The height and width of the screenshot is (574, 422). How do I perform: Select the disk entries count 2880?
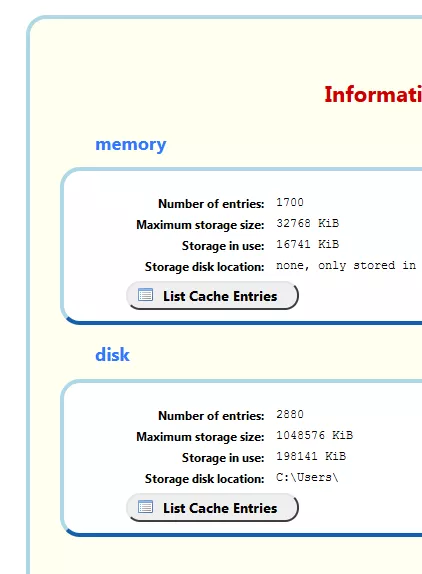click(x=290, y=414)
